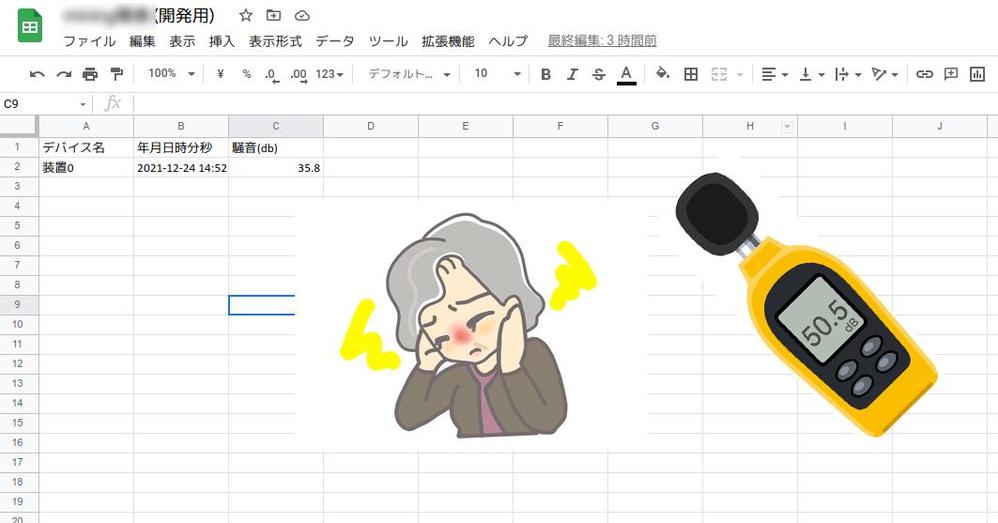Select cell 年月日時分秒
Viewport: 998px width, 523px height.
tap(181, 148)
